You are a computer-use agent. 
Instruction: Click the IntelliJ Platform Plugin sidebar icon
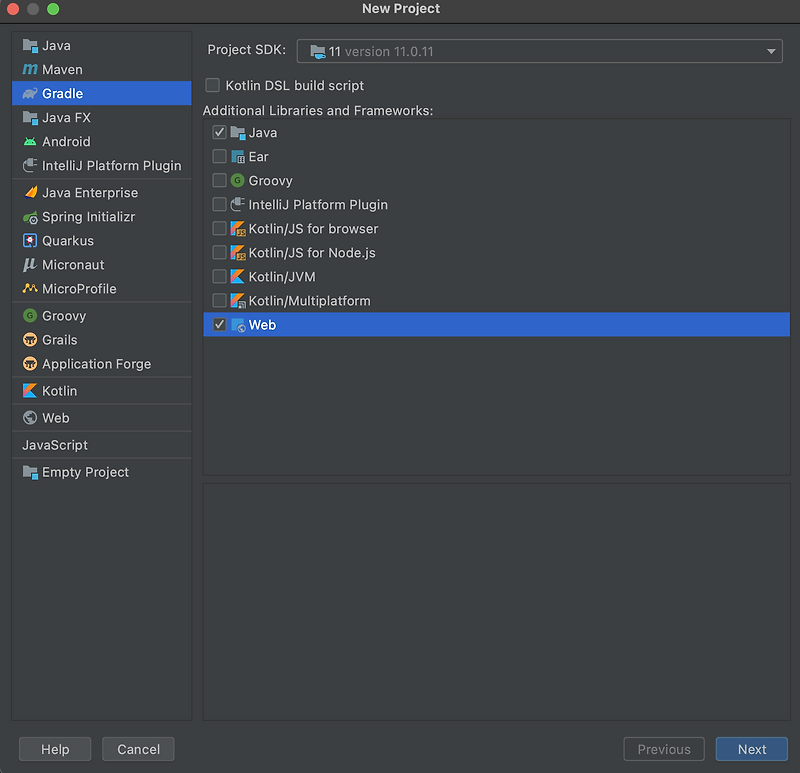coord(30,165)
